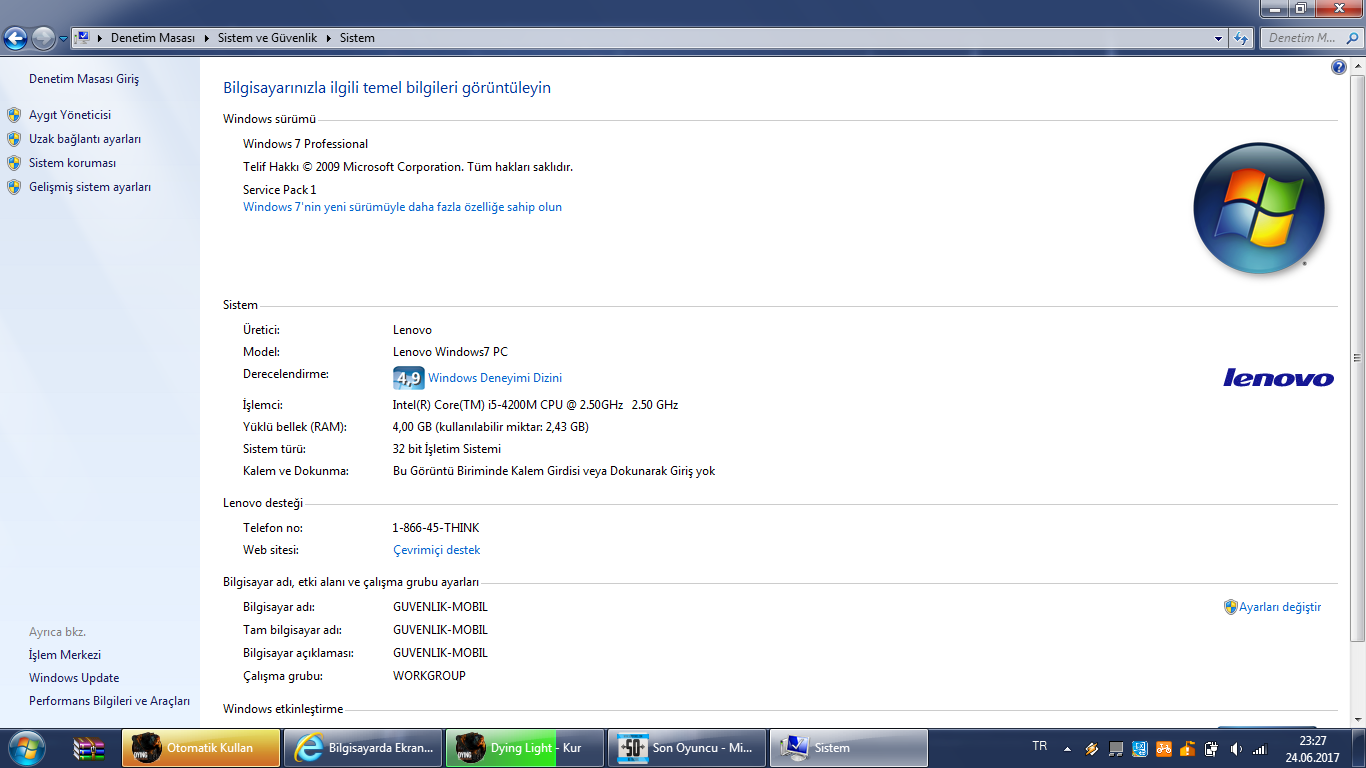
Task: Click the forward navigation arrow button
Action: click(43, 38)
